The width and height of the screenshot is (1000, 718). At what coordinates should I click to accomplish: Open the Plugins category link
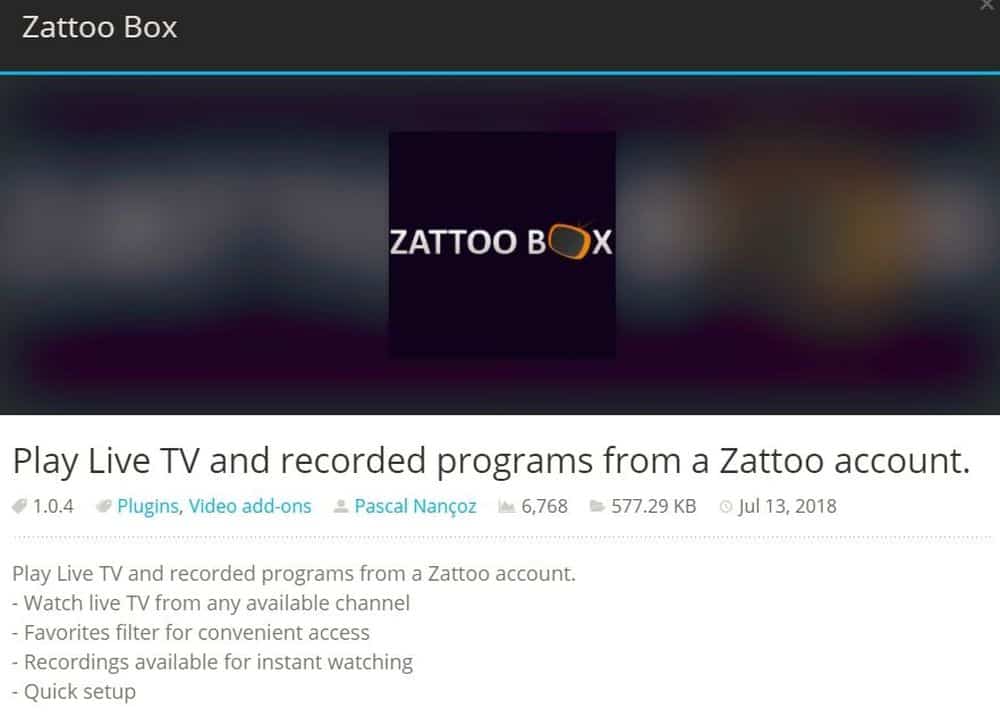(x=147, y=506)
